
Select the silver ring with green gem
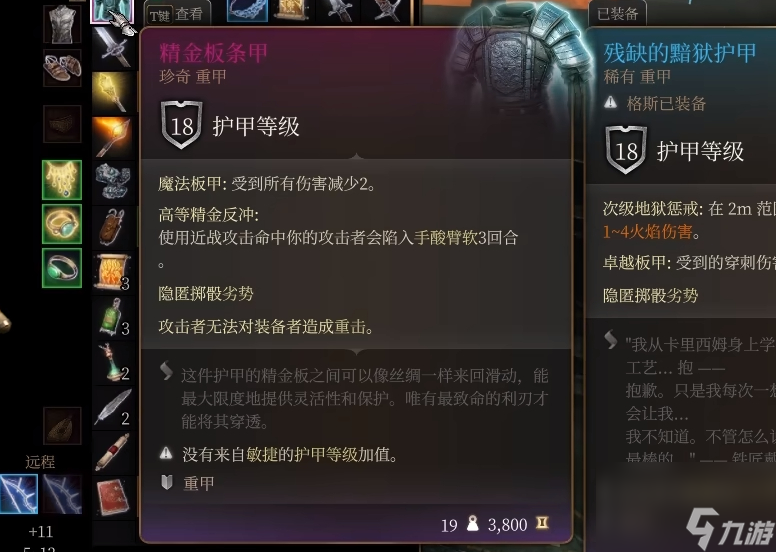62,268
